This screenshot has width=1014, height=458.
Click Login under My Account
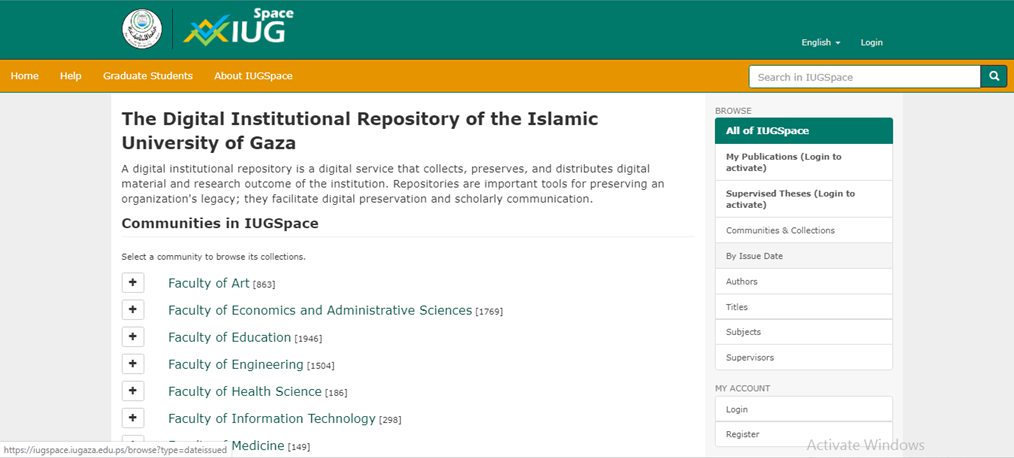point(804,409)
